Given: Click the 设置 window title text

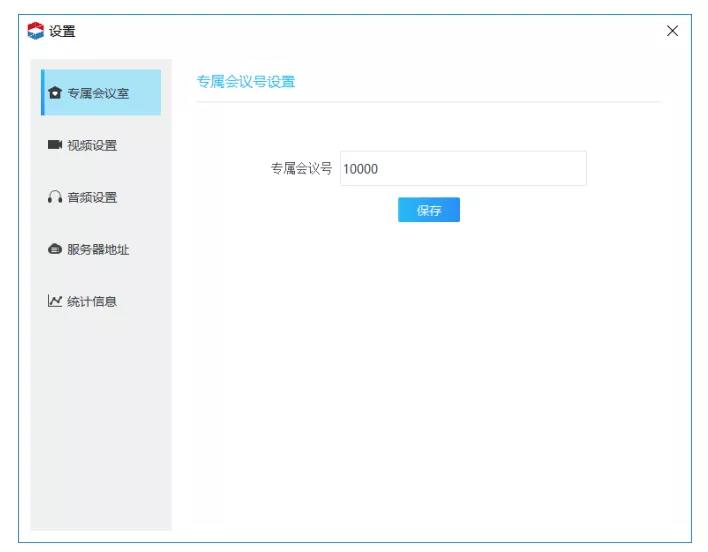Looking at the screenshot, I should pyautogui.click(x=62, y=31).
